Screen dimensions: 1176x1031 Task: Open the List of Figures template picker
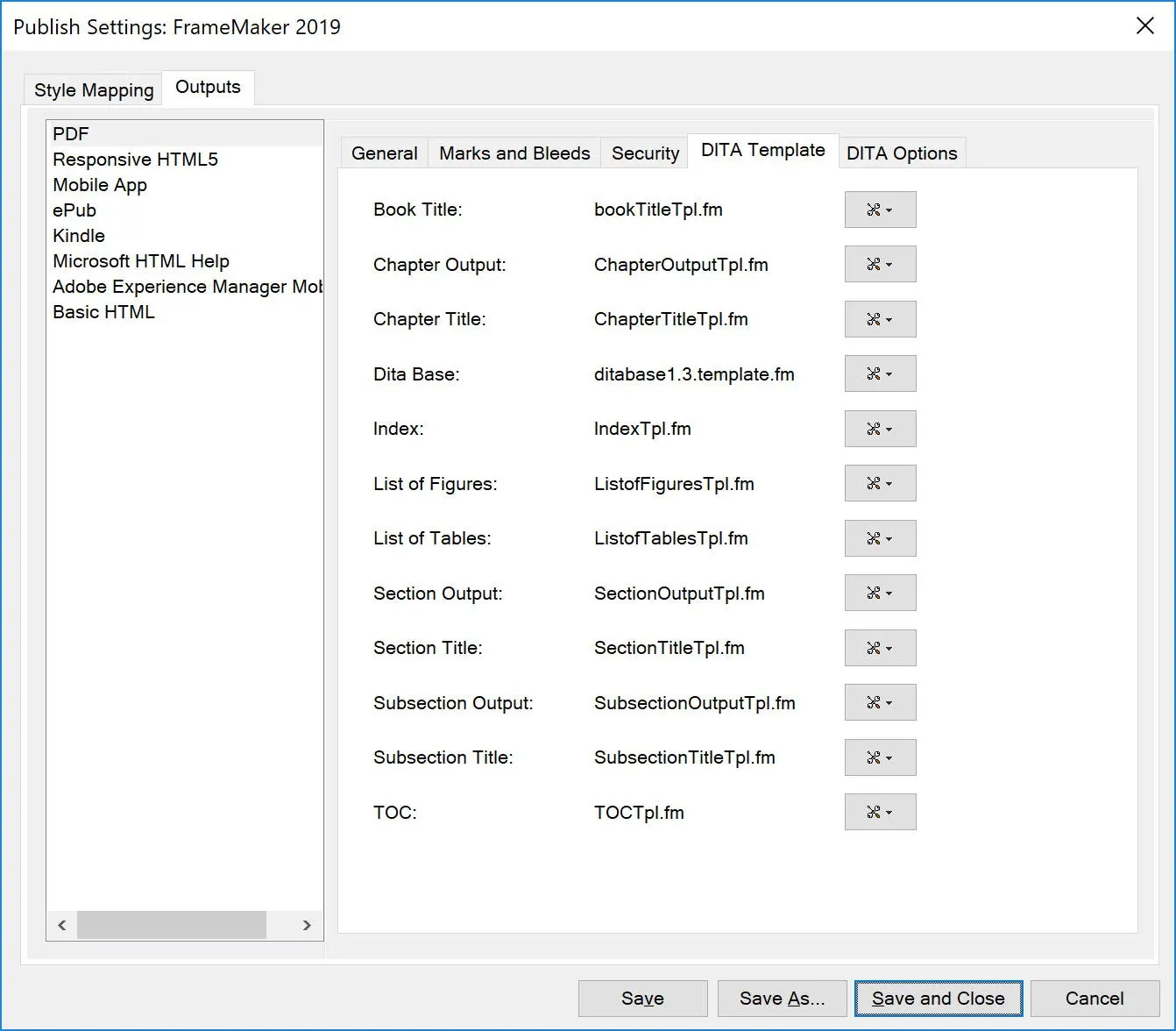pyautogui.click(x=880, y=483)
